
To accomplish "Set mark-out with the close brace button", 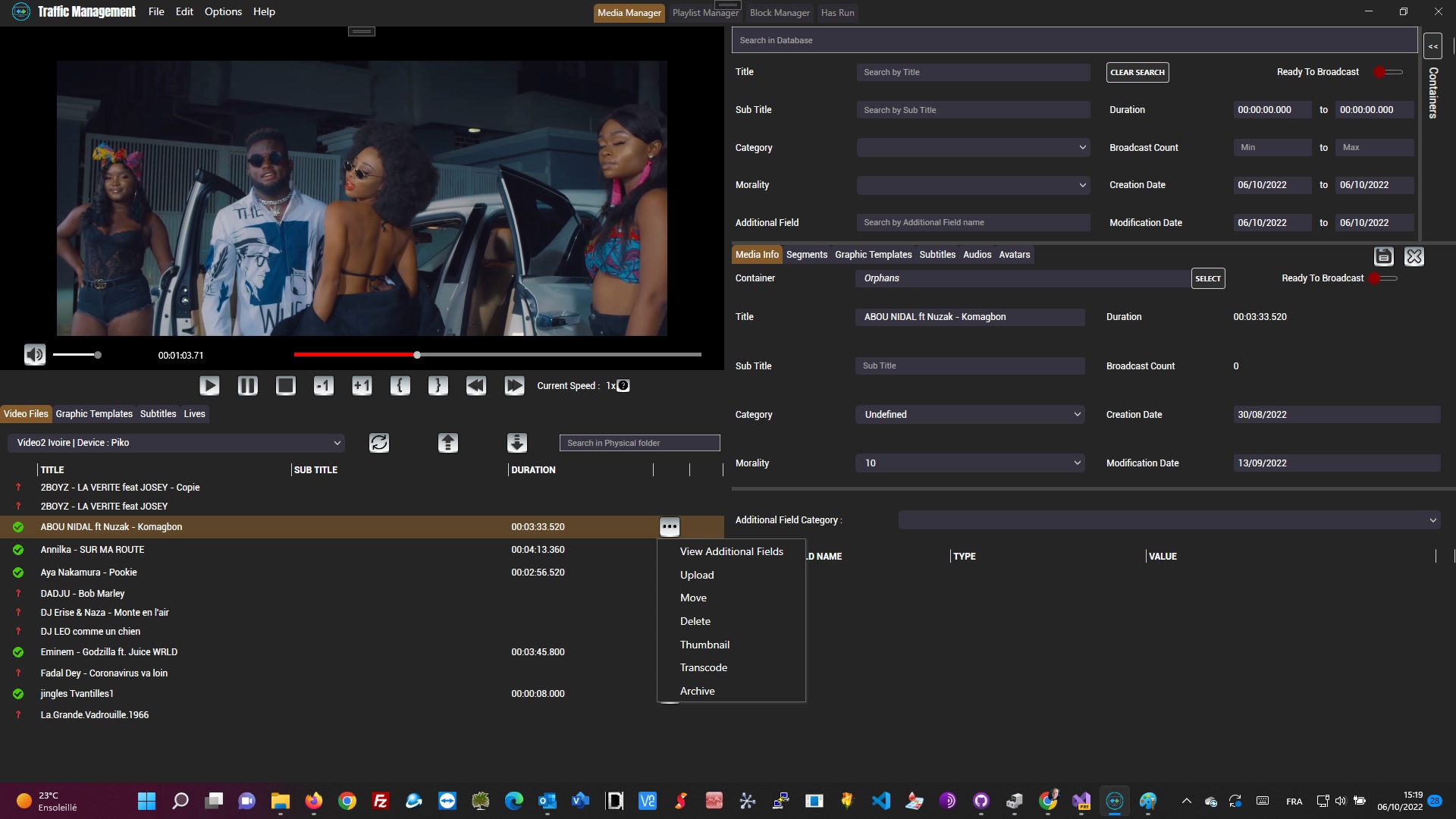I will [438, 386].
